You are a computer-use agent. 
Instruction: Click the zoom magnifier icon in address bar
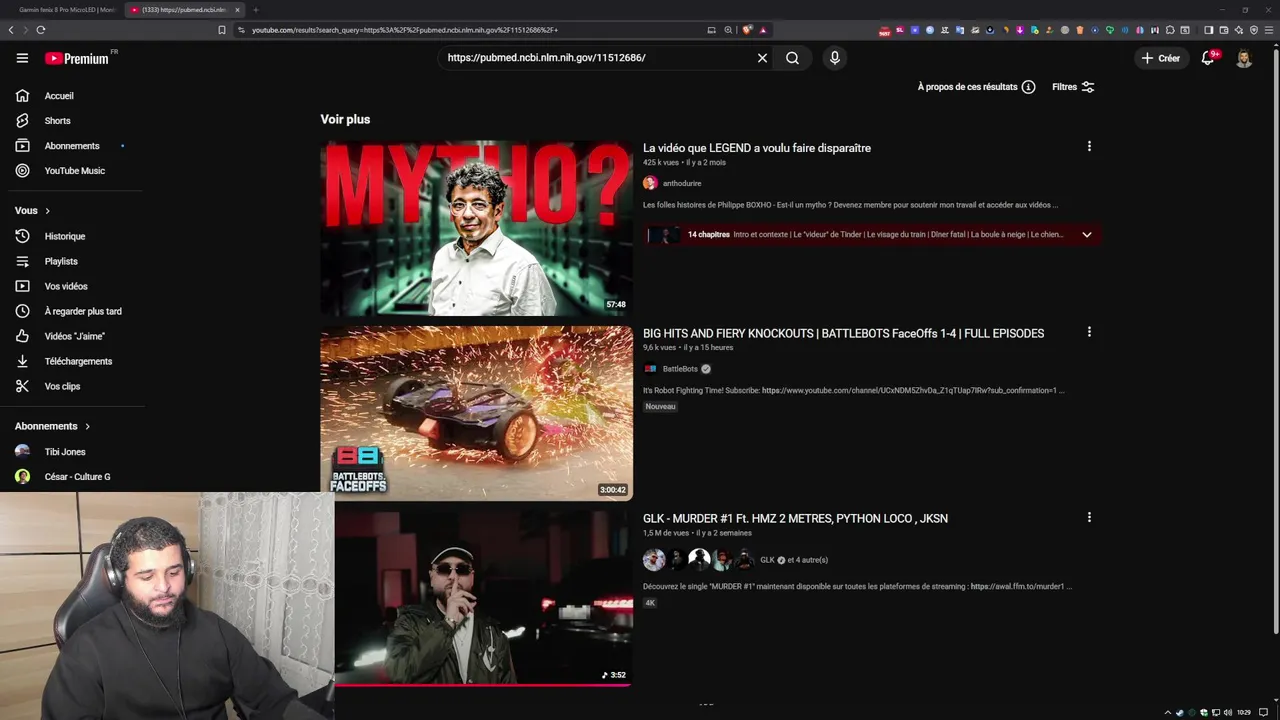(728, 30)
